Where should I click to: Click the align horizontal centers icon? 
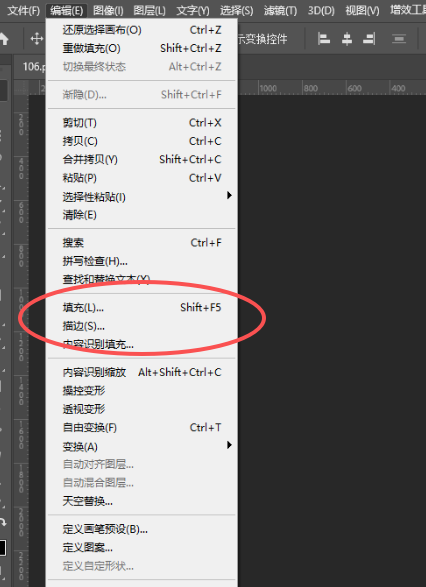click(347, 39)
